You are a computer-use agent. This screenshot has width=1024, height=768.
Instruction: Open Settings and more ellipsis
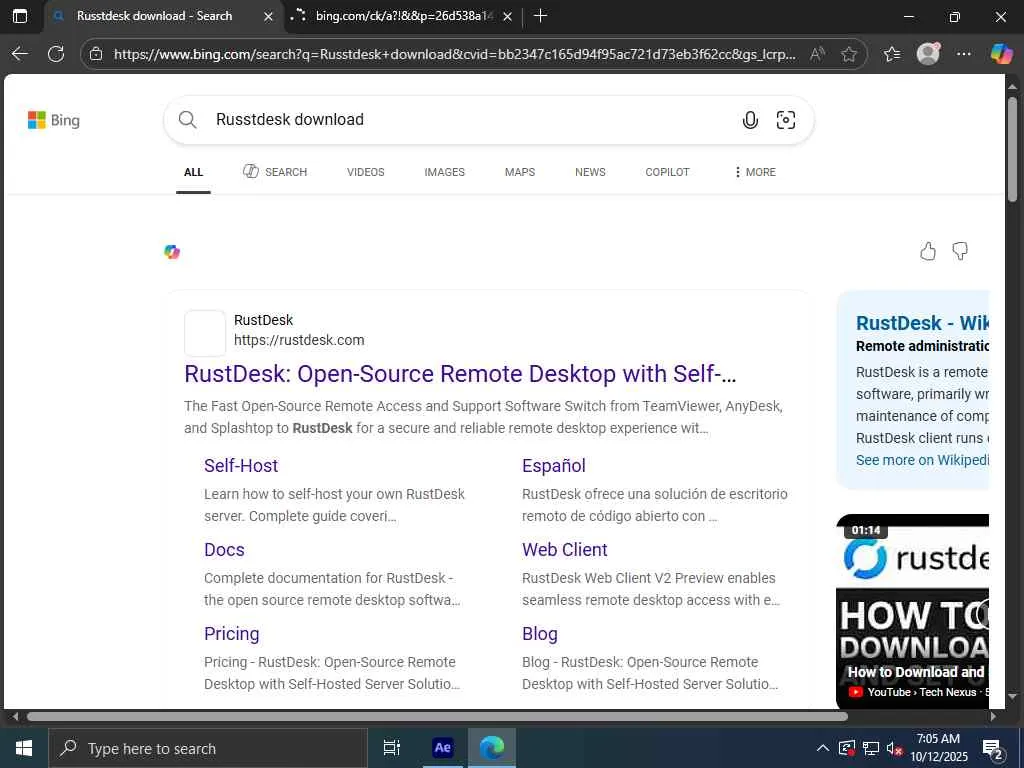[964, 54]
